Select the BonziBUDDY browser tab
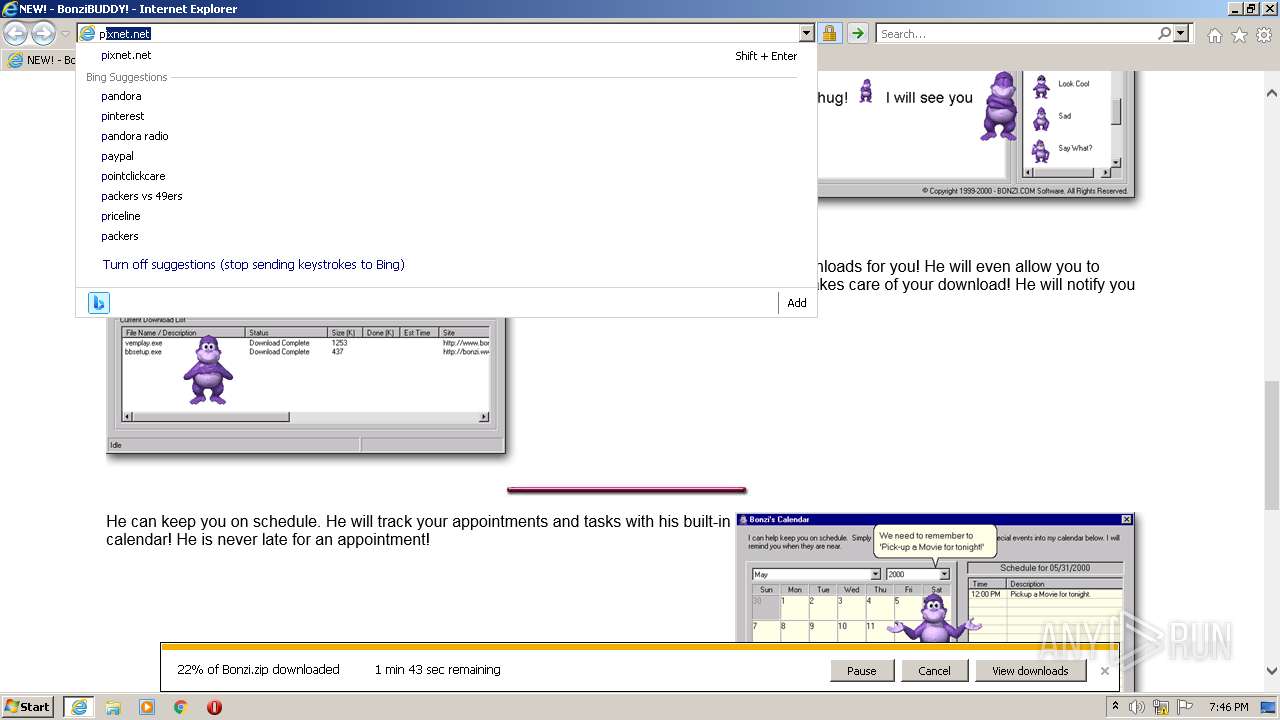This screenshot has height=720, width=1280. pos(40,60)
